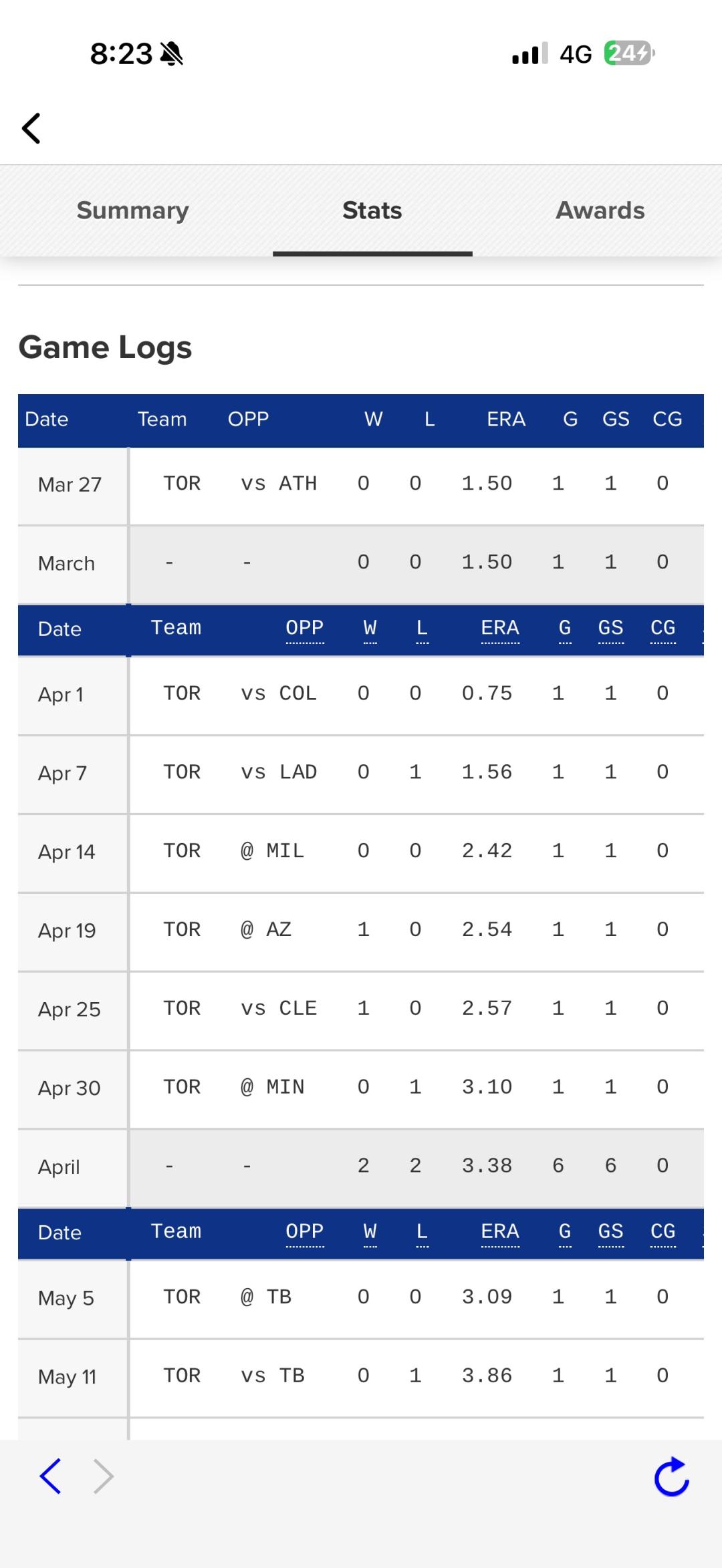Tap the cellular signal bars icon
The width and height of the screenshot is (722, 1568).
[530, 53]
